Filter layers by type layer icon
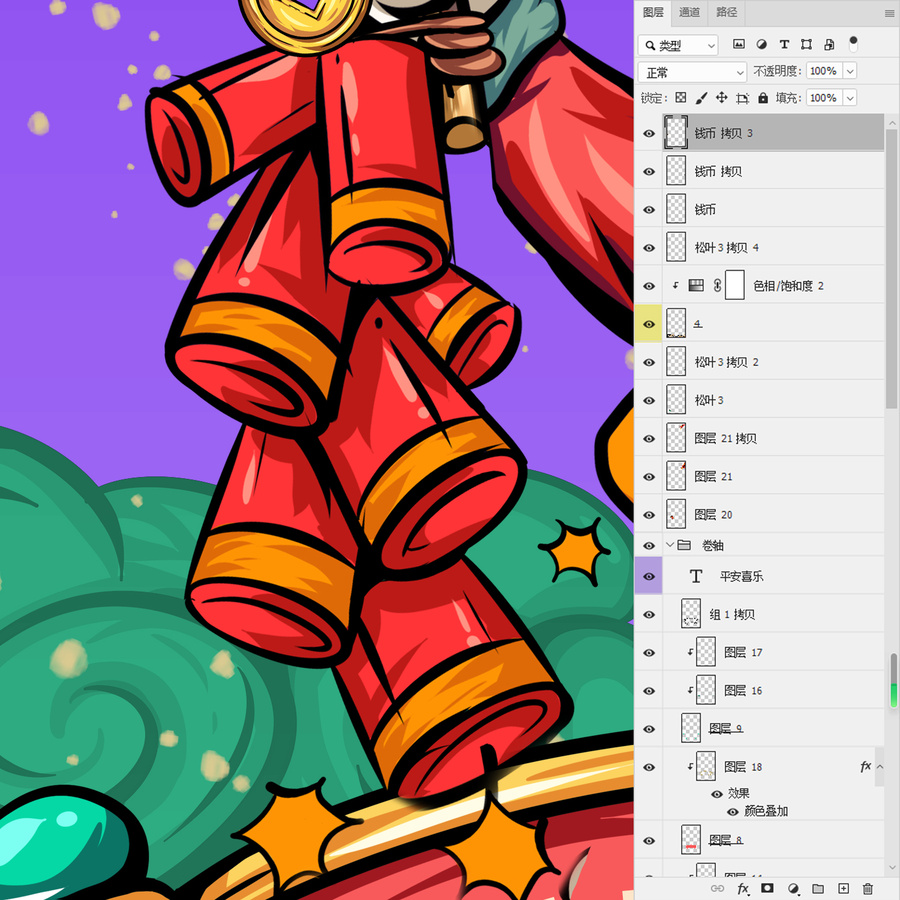 784,44
